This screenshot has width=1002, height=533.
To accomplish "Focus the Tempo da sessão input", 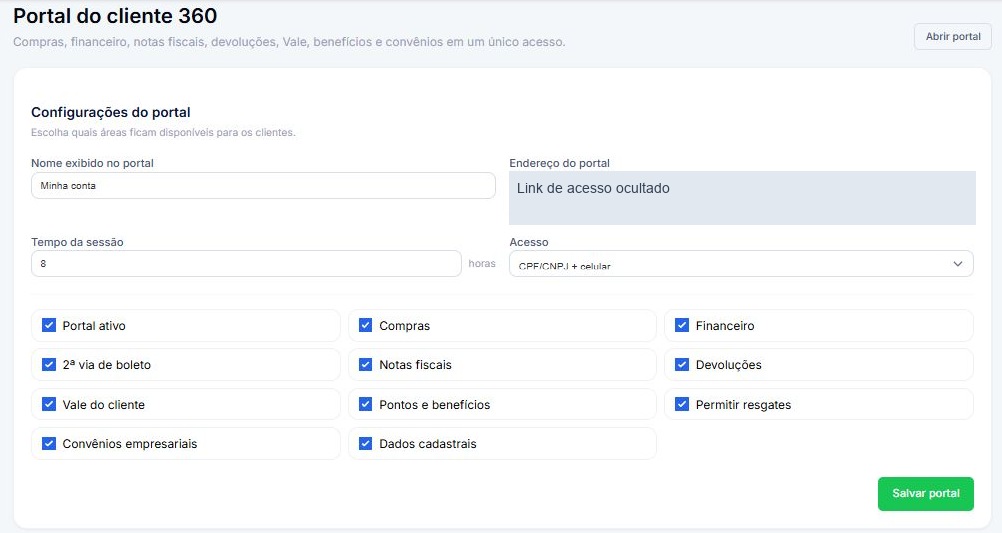I will pyautogui.click(x=246, y=263).
